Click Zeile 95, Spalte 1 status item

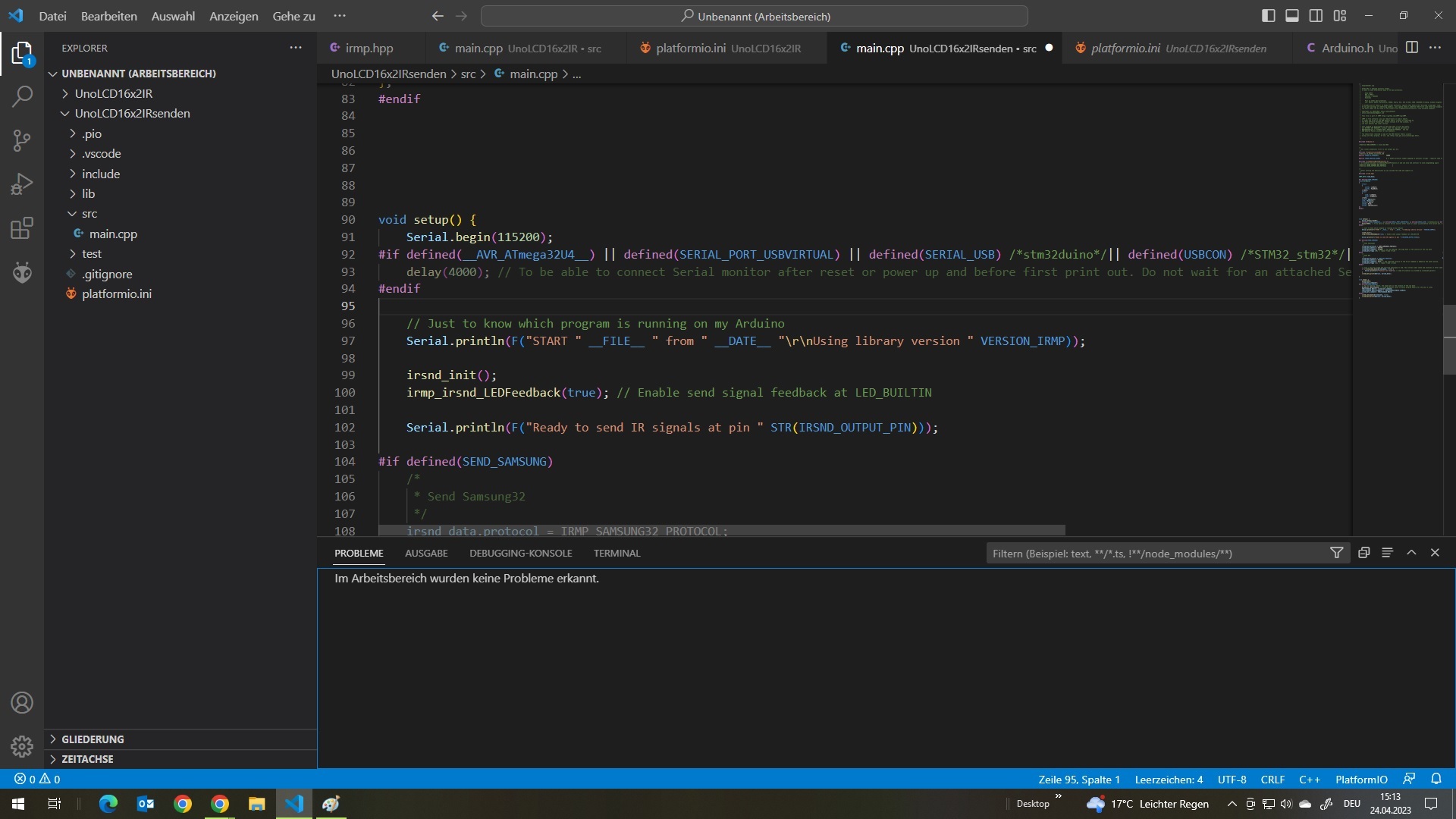(1078, 780)
